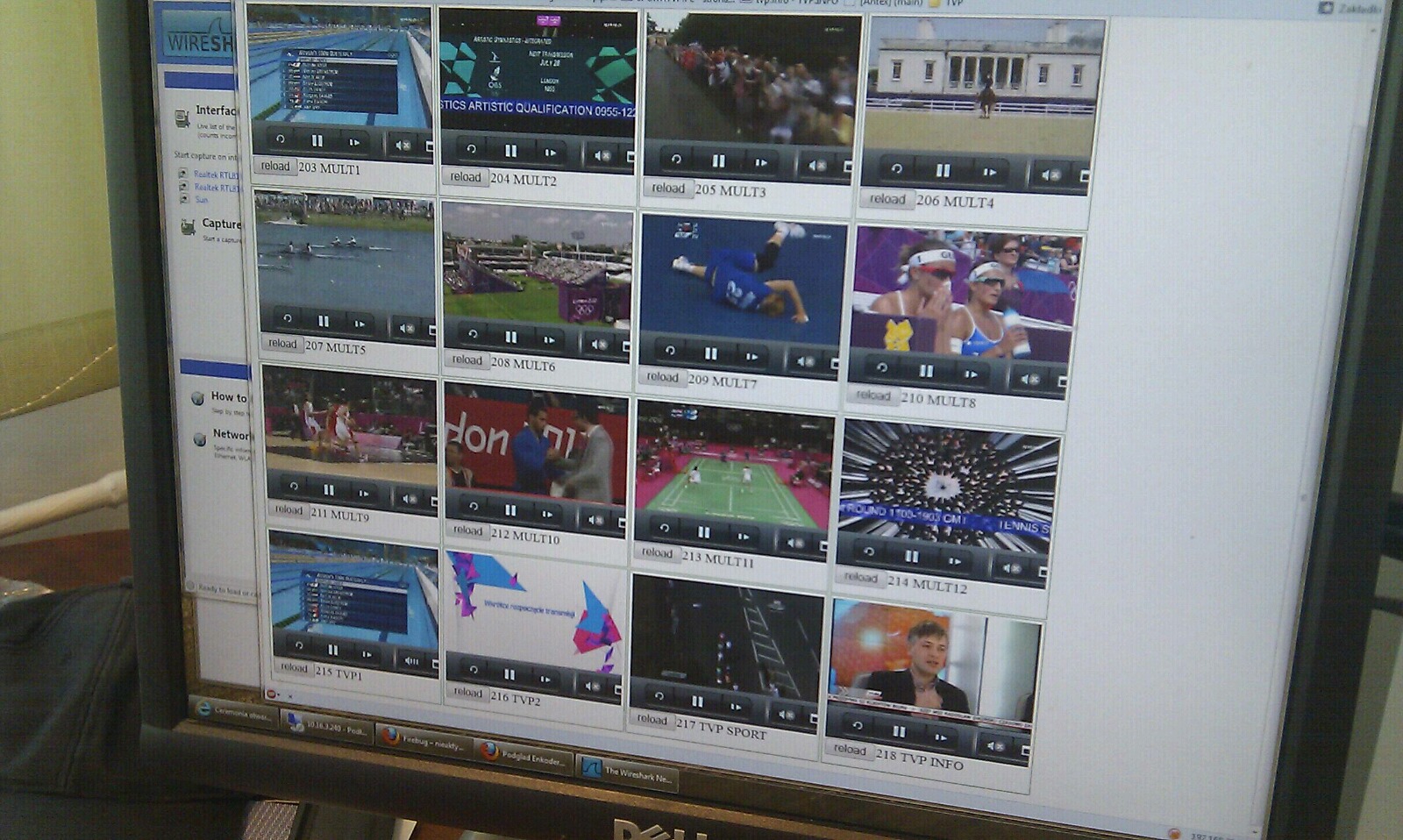
Task: Click the restart icon on 213 MULT11
Action: 664,528
